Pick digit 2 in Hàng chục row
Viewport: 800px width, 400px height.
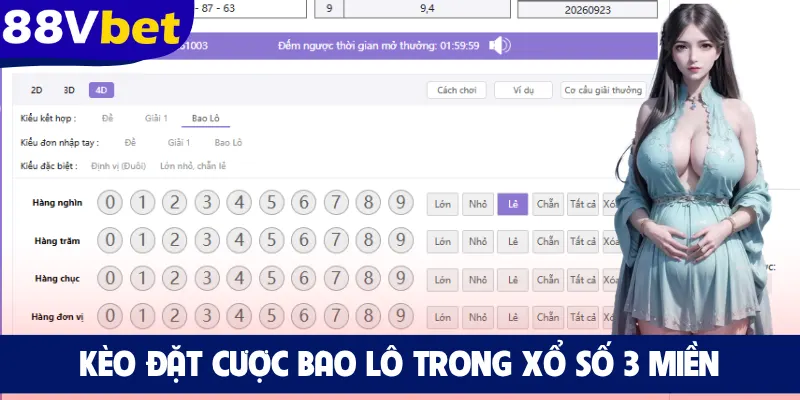pyautogui.click(x=174, y=279)
